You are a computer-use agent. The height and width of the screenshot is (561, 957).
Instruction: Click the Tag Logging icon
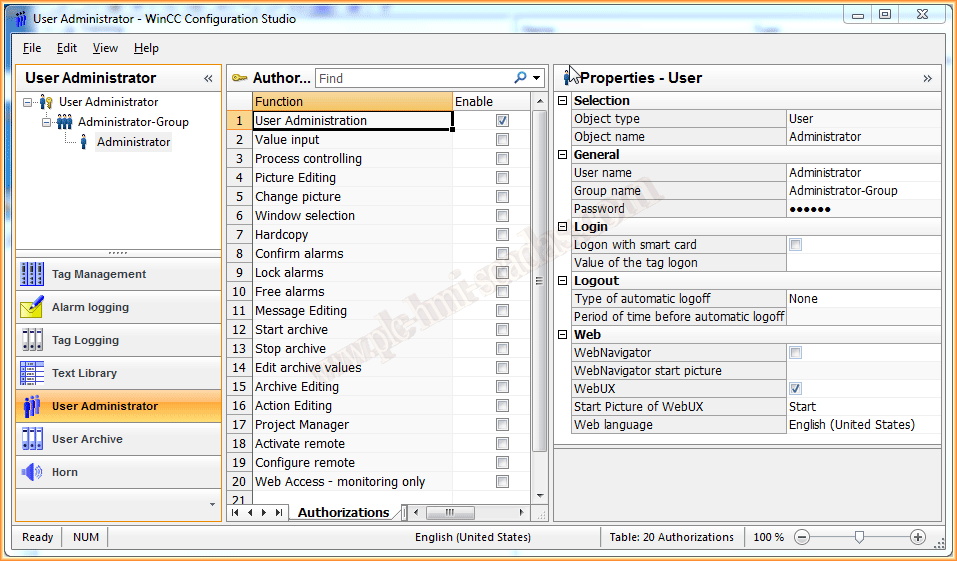(x=32, y=340)
